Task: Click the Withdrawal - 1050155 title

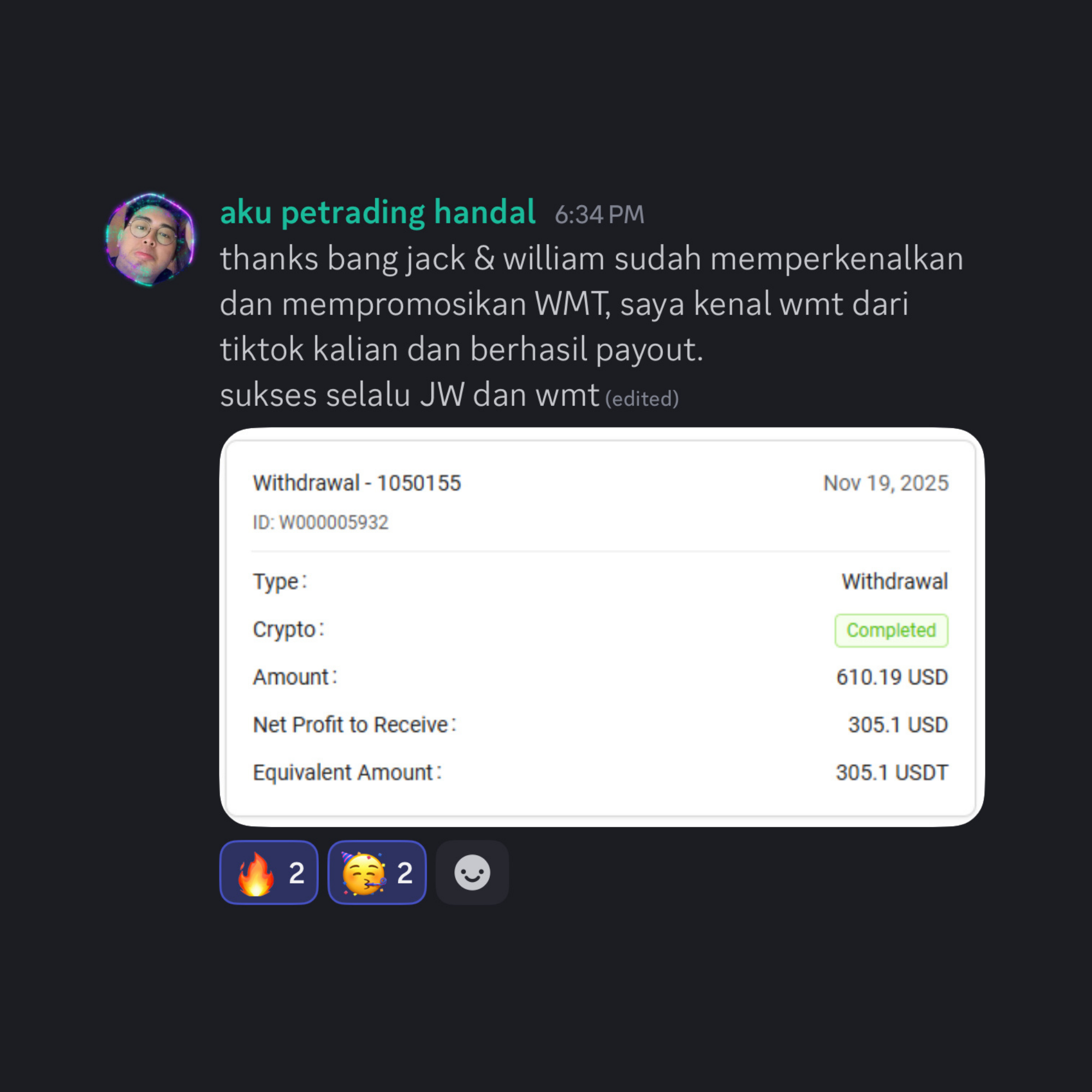Action: [357, 483]
